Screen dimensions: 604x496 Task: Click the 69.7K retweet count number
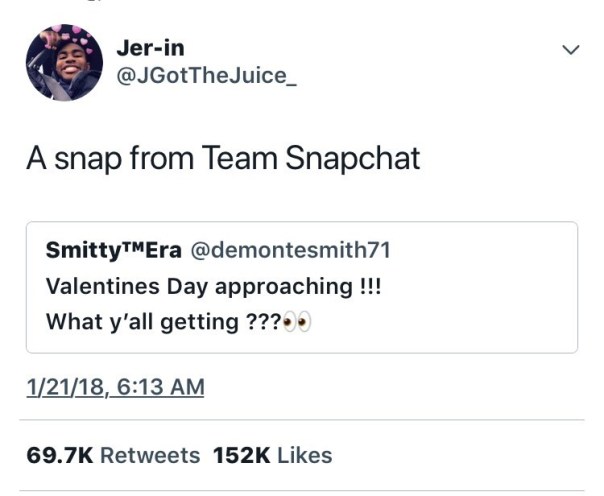pos(61,455)
